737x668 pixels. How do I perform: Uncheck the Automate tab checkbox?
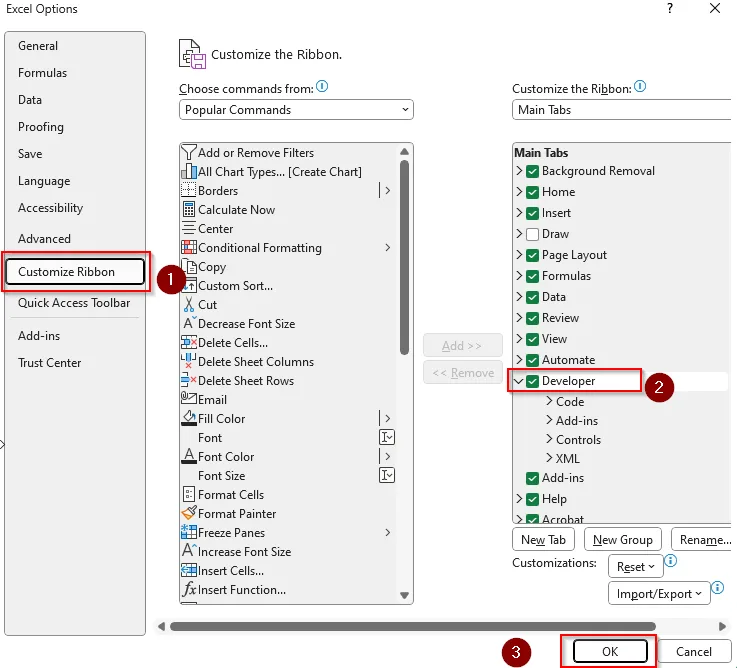532,360
